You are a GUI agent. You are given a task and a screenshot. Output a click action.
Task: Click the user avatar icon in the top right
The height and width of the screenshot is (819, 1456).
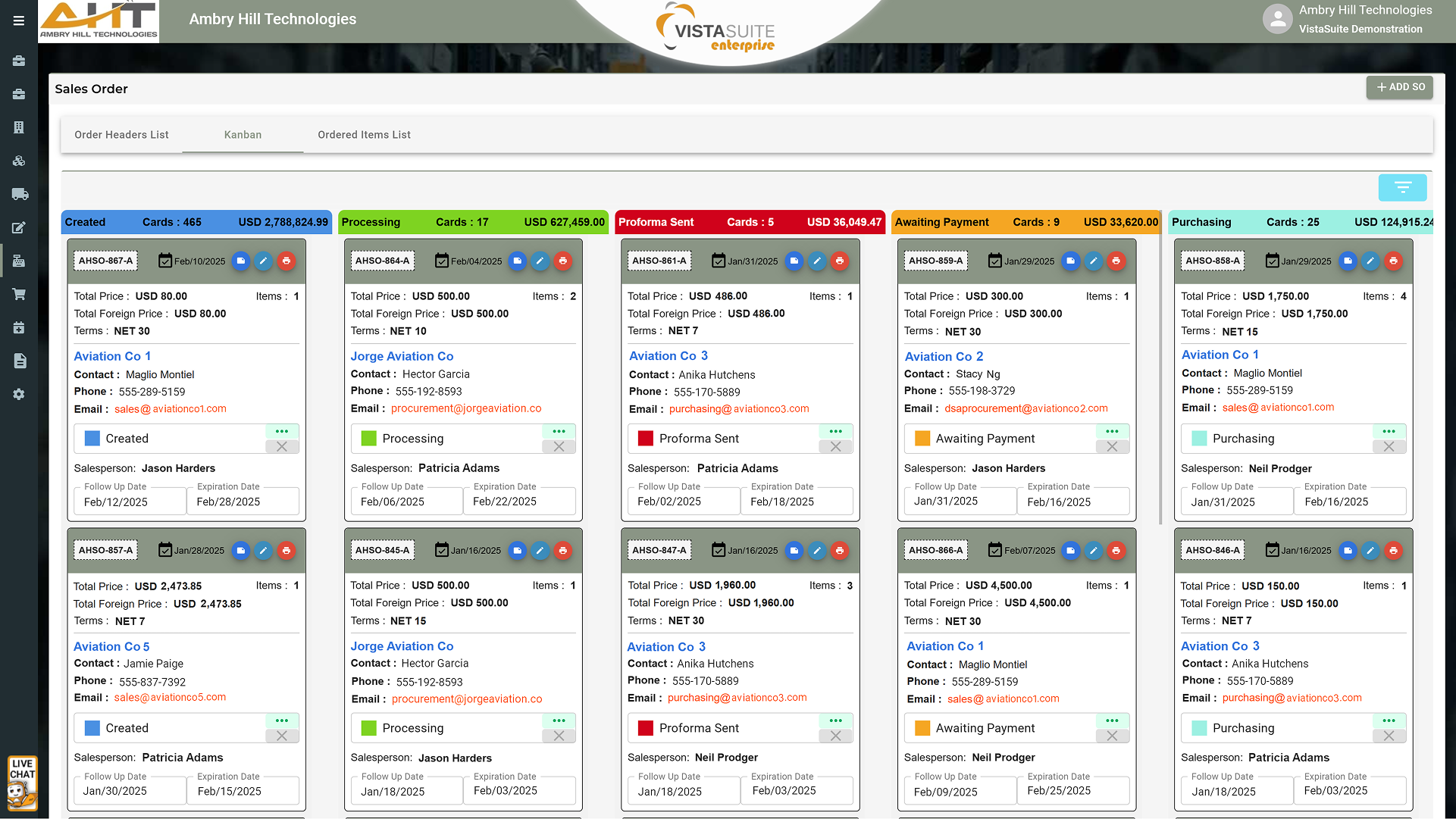[x=1277, y=19]
